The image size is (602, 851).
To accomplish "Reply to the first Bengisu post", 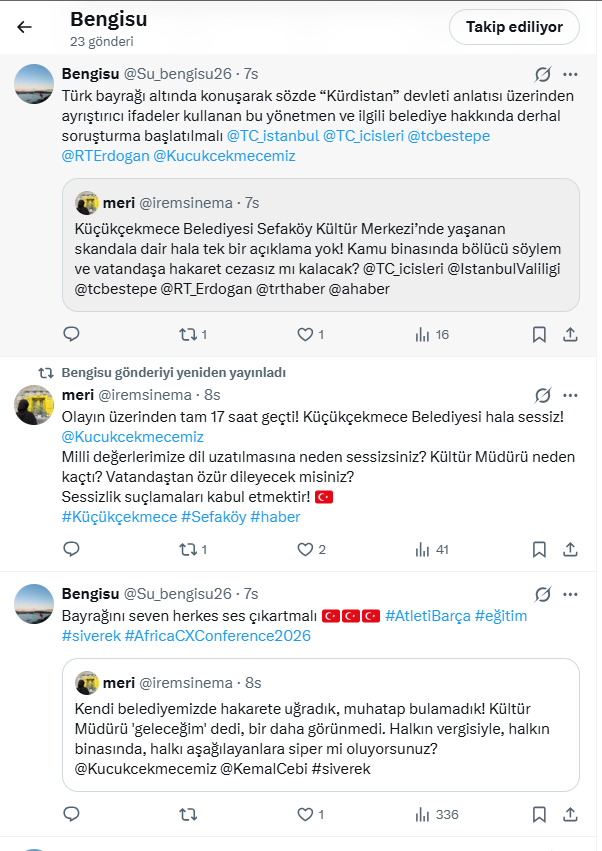I will (x=71, y=334).
